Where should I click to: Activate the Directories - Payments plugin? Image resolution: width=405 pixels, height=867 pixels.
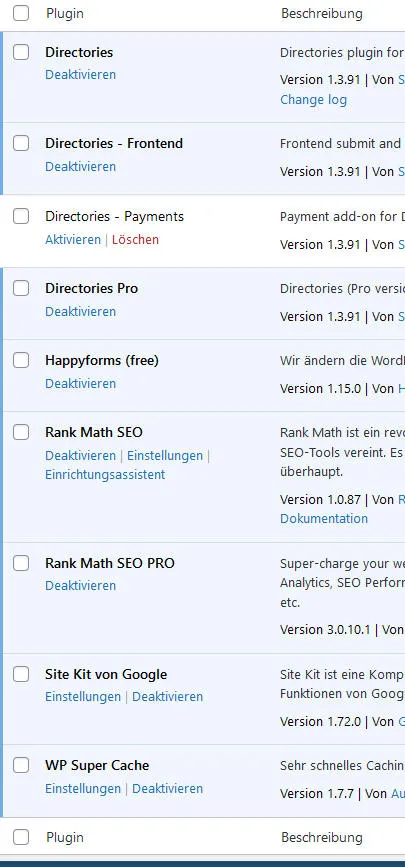pos(73,239)
